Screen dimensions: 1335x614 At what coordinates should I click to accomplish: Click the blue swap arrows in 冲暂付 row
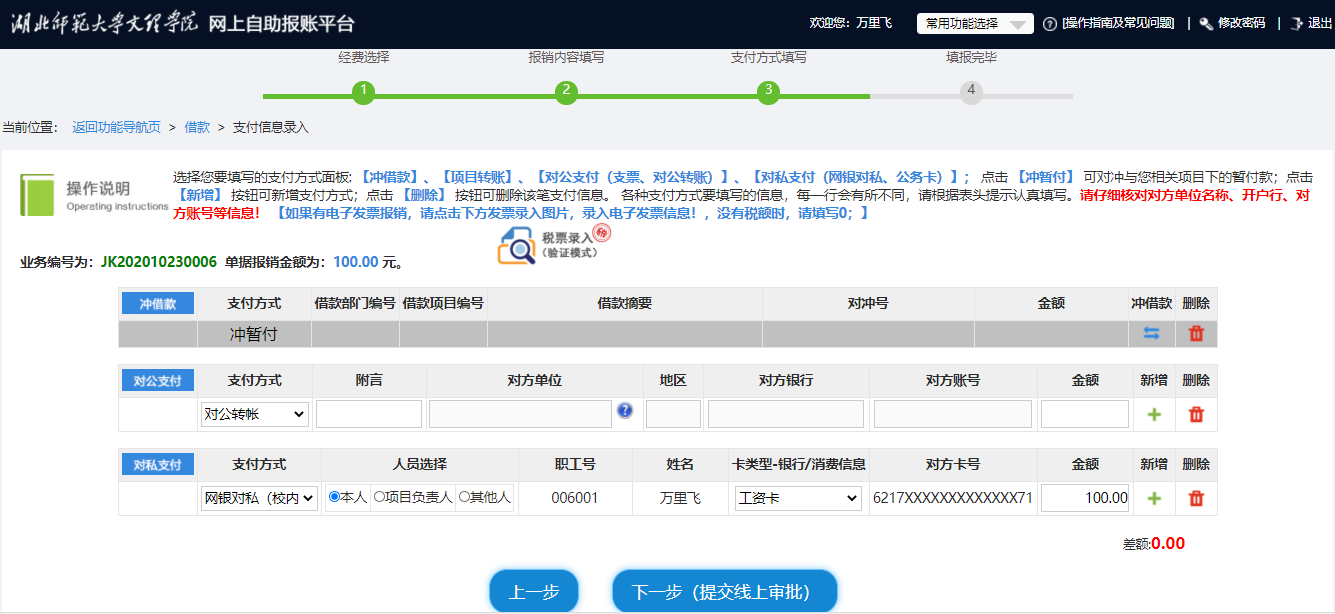[1151, 334]
